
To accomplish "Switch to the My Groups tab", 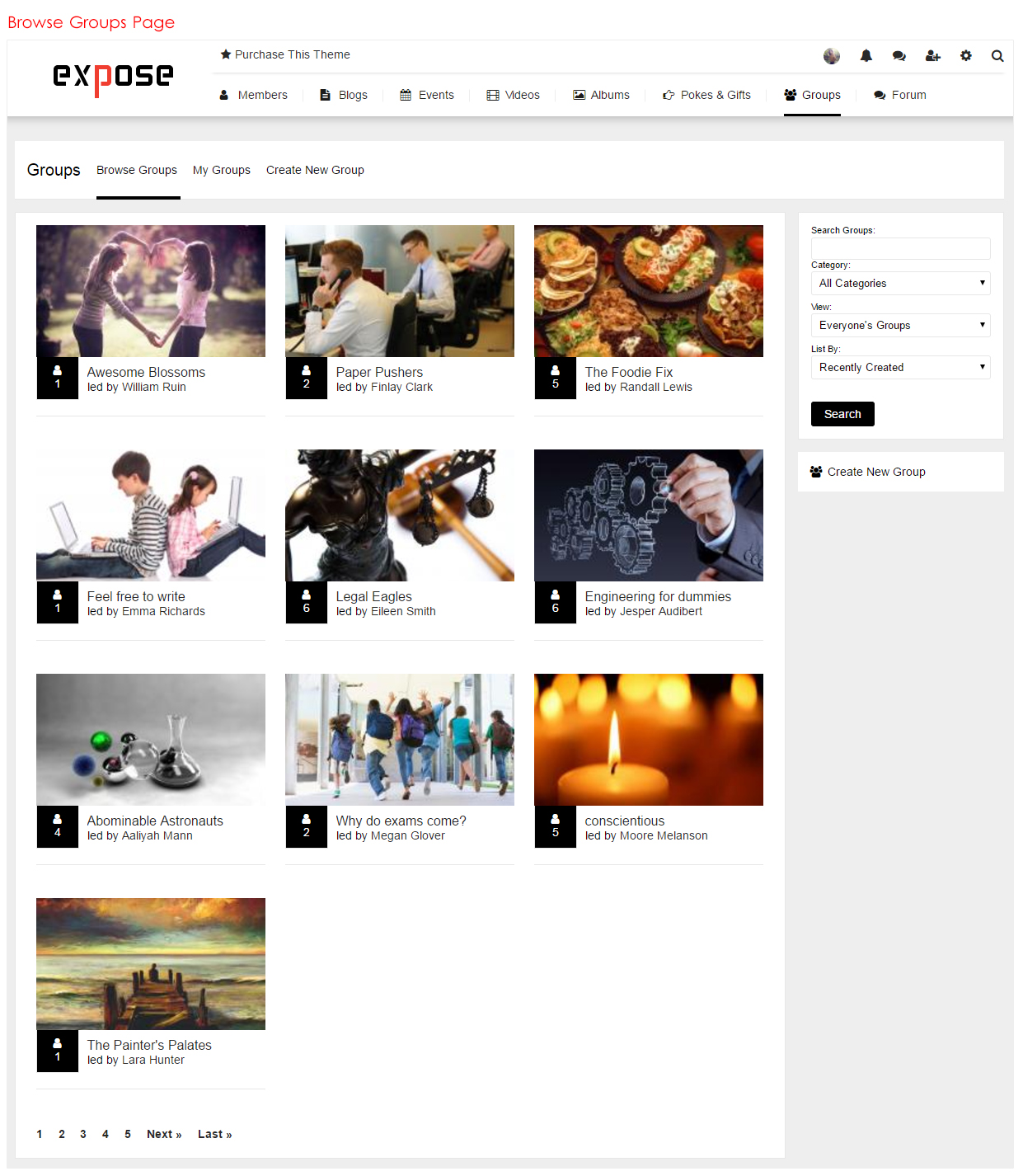I will 221,170.
